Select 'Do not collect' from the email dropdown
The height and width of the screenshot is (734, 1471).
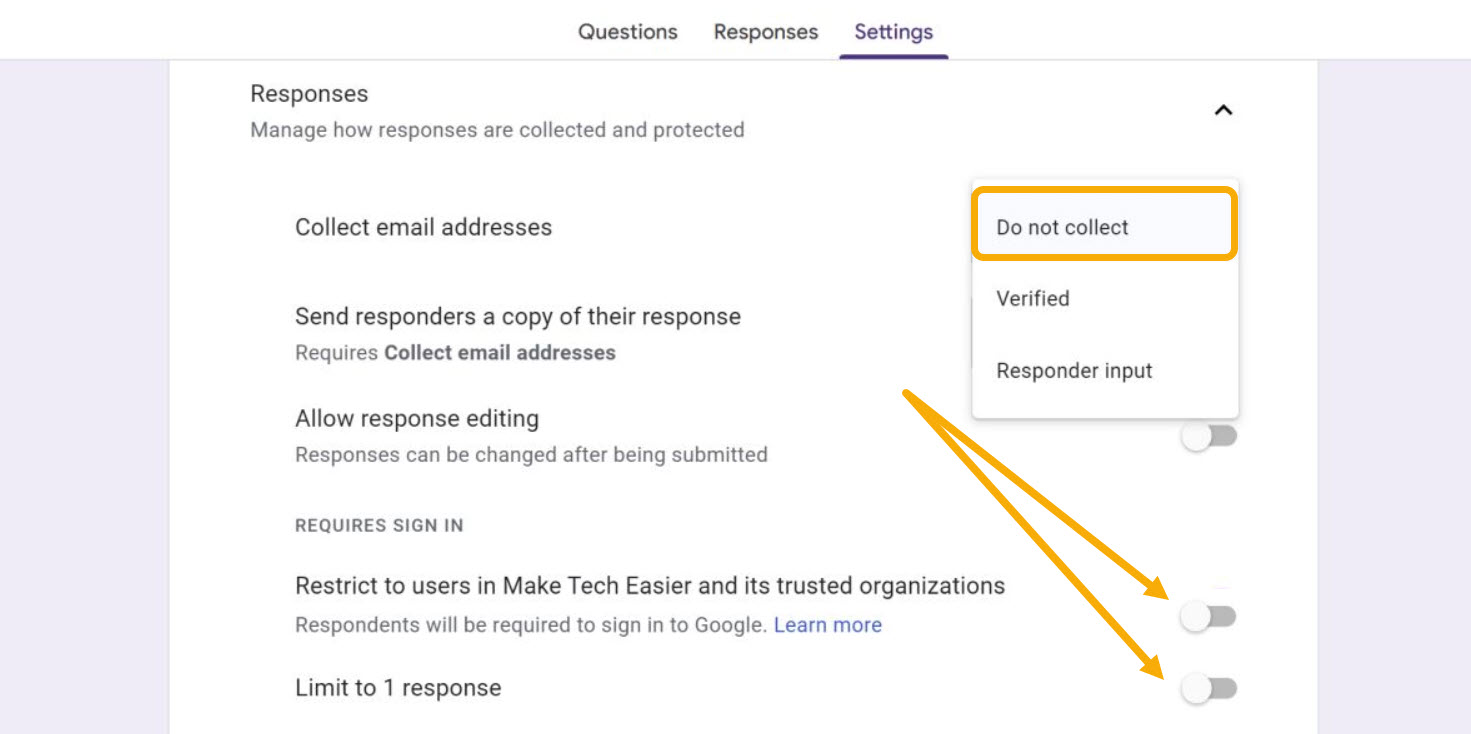(x=1062, y=226)
